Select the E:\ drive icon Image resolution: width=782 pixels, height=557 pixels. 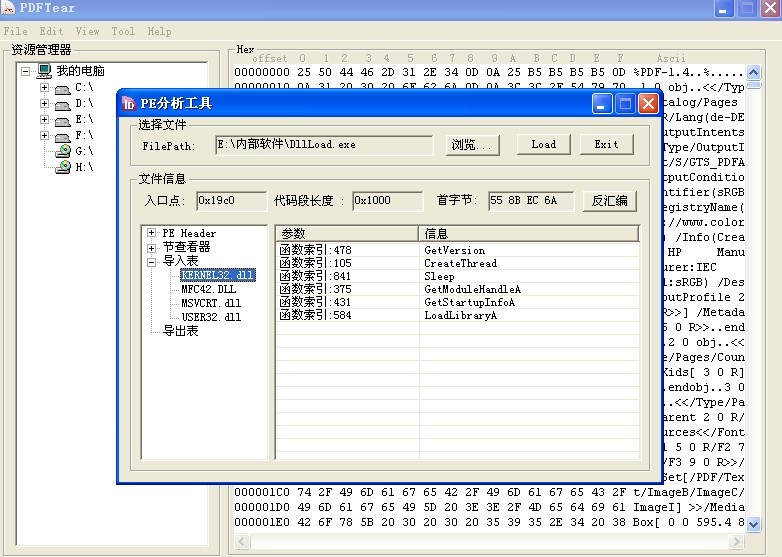[x=62, y=119]
